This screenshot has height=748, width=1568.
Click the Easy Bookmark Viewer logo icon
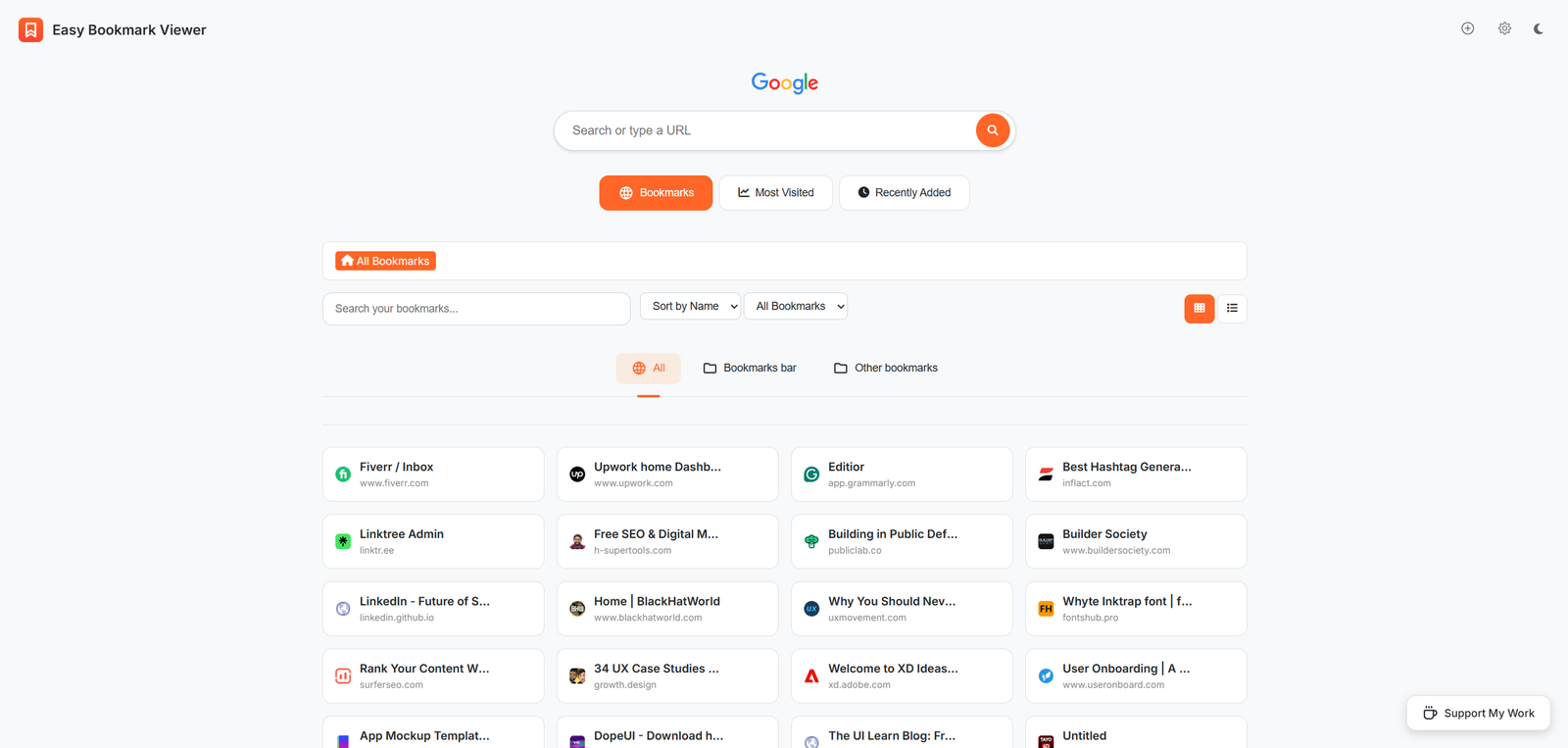pyautogui.click(x=30, y=29)
